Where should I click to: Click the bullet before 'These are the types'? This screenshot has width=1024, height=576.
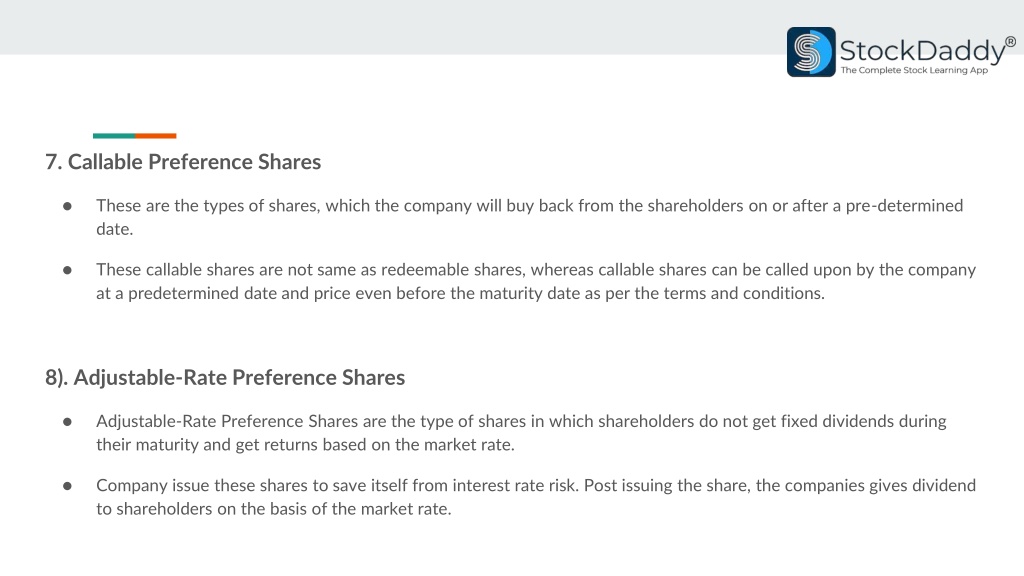click(x=67, y=206)
